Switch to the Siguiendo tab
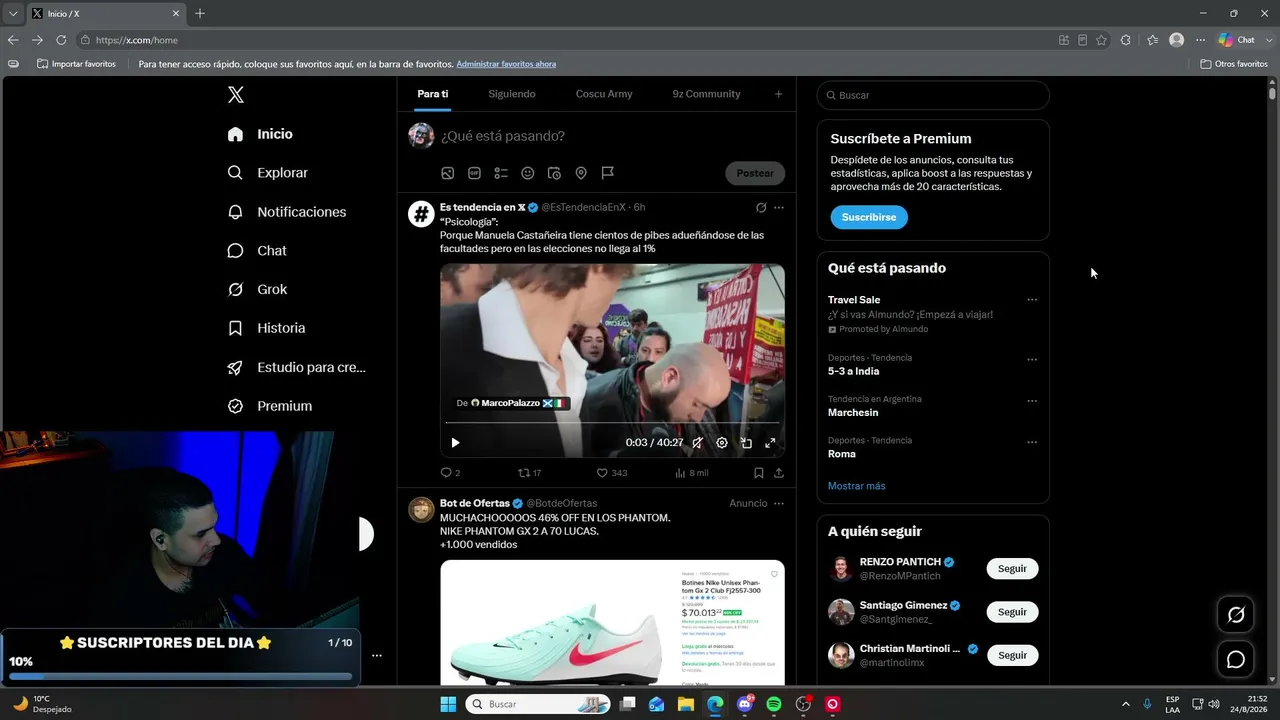 tap(512, 94)
